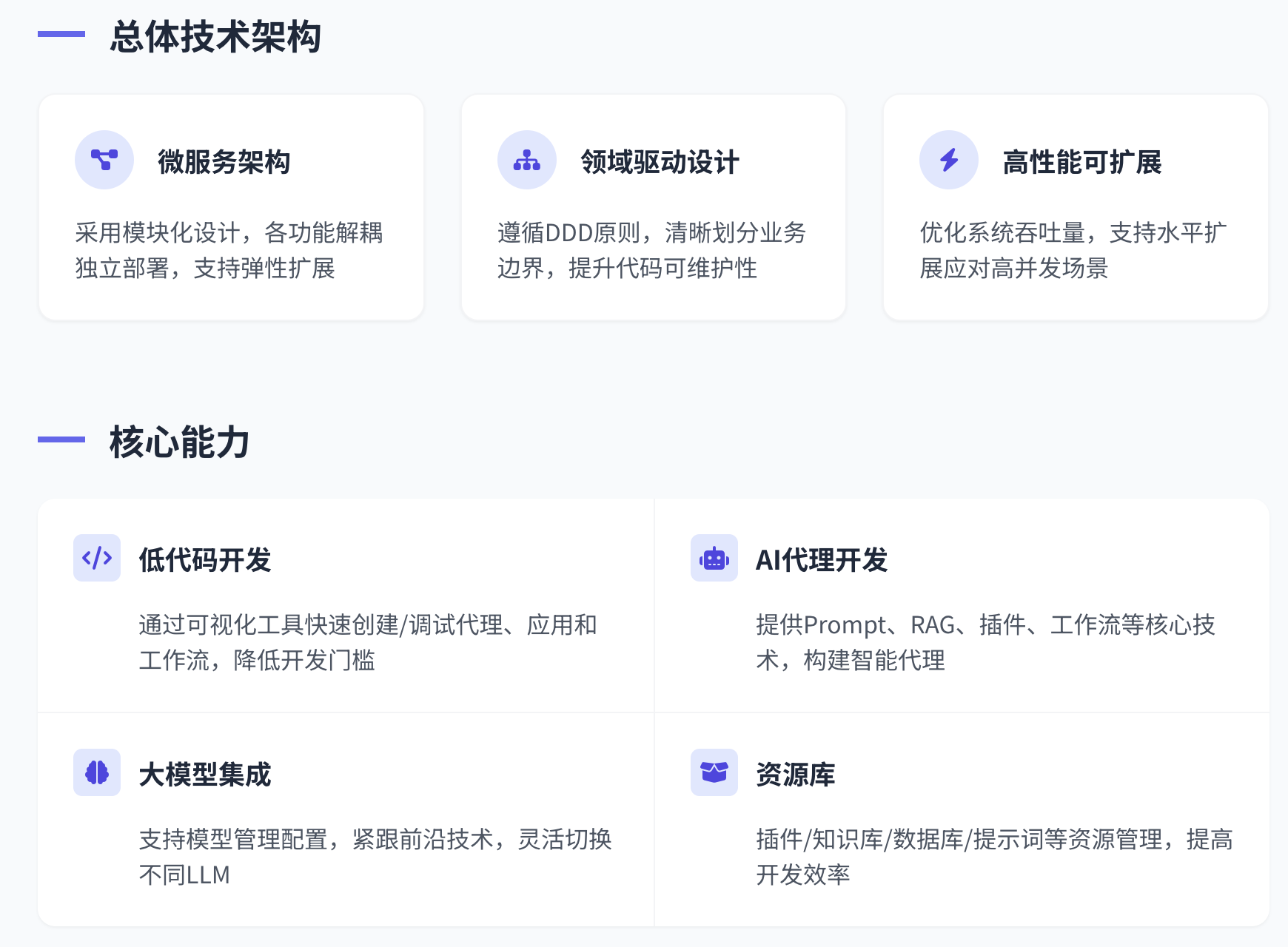This screenshot has height=947, width=1288.
Task: Select the 微服务架构 card heading
Action: tap(224, 162)
